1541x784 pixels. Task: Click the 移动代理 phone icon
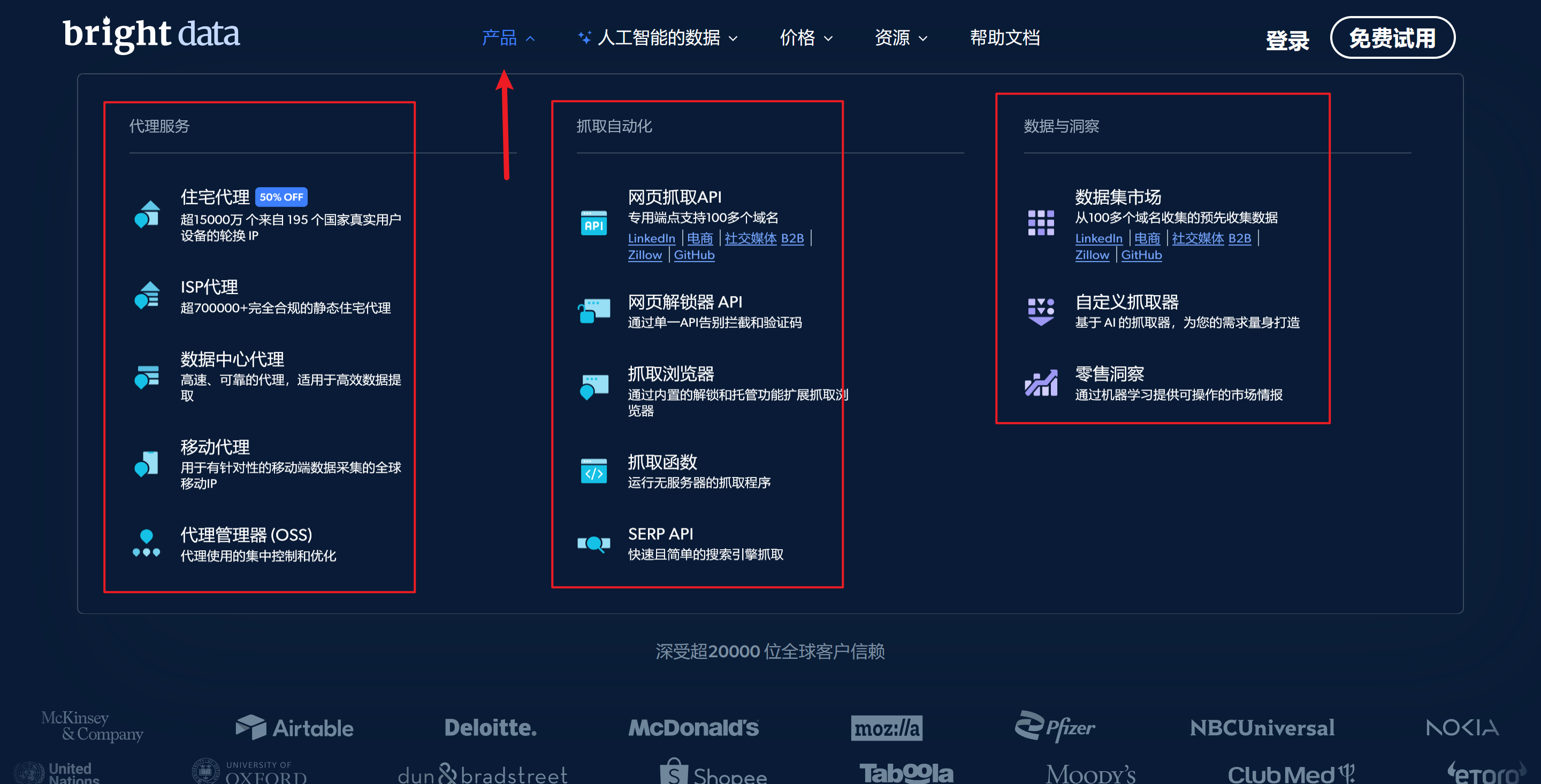147,464
